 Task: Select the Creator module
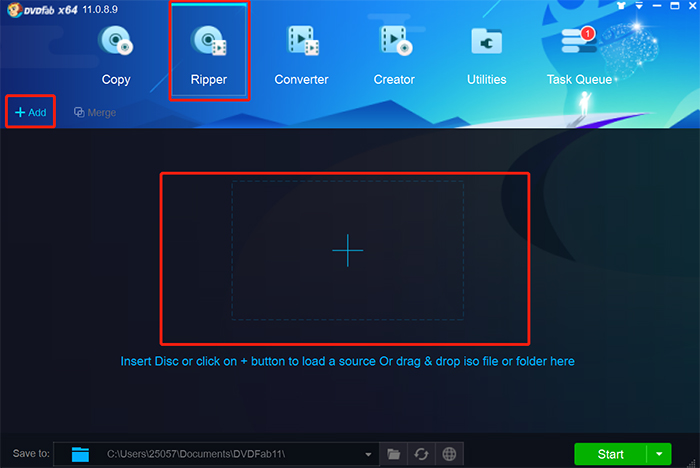(394, 55)
